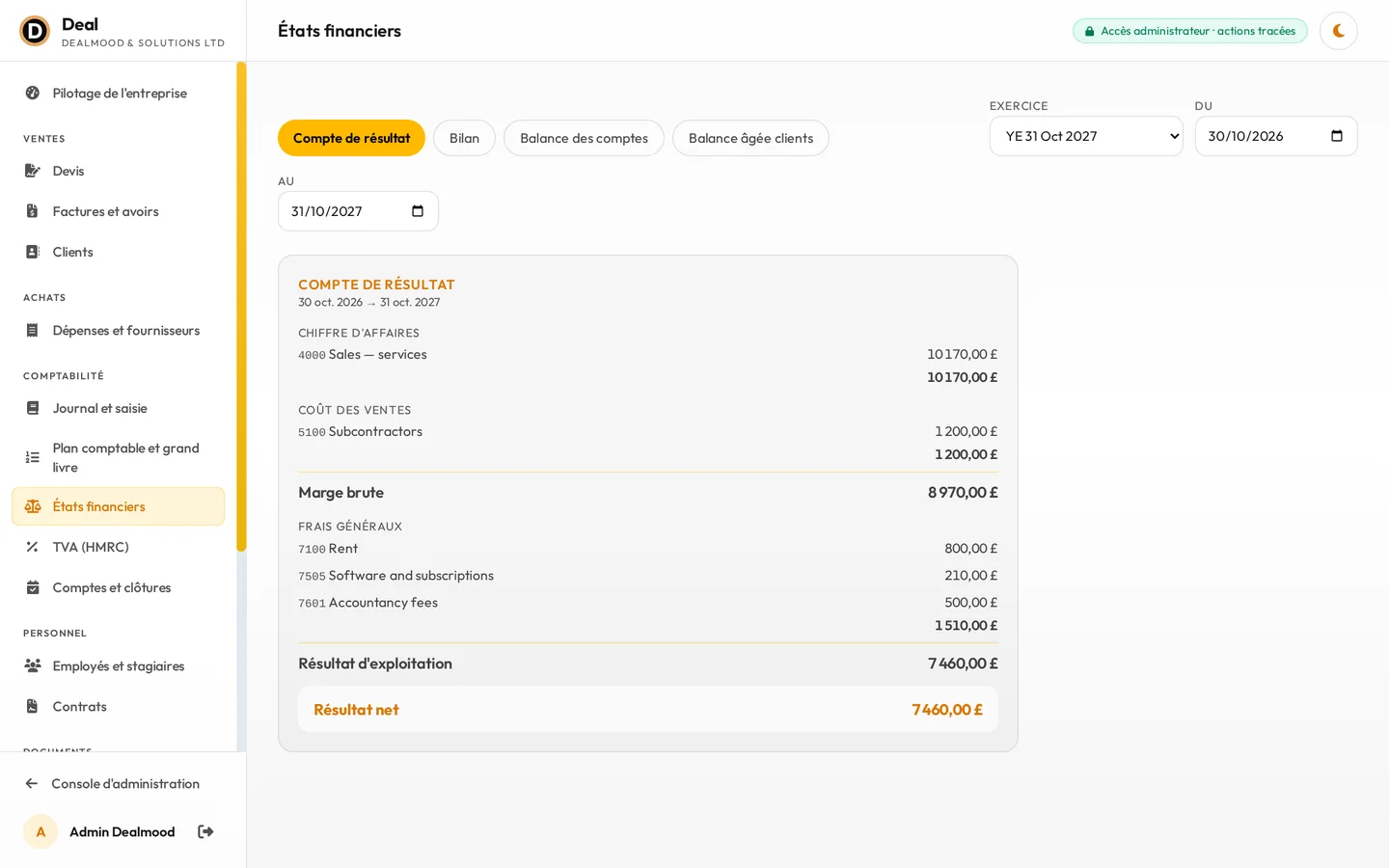Click the 7601 Accountancy fees row
Screen dimensions: 1389x868
pos(648,602)
